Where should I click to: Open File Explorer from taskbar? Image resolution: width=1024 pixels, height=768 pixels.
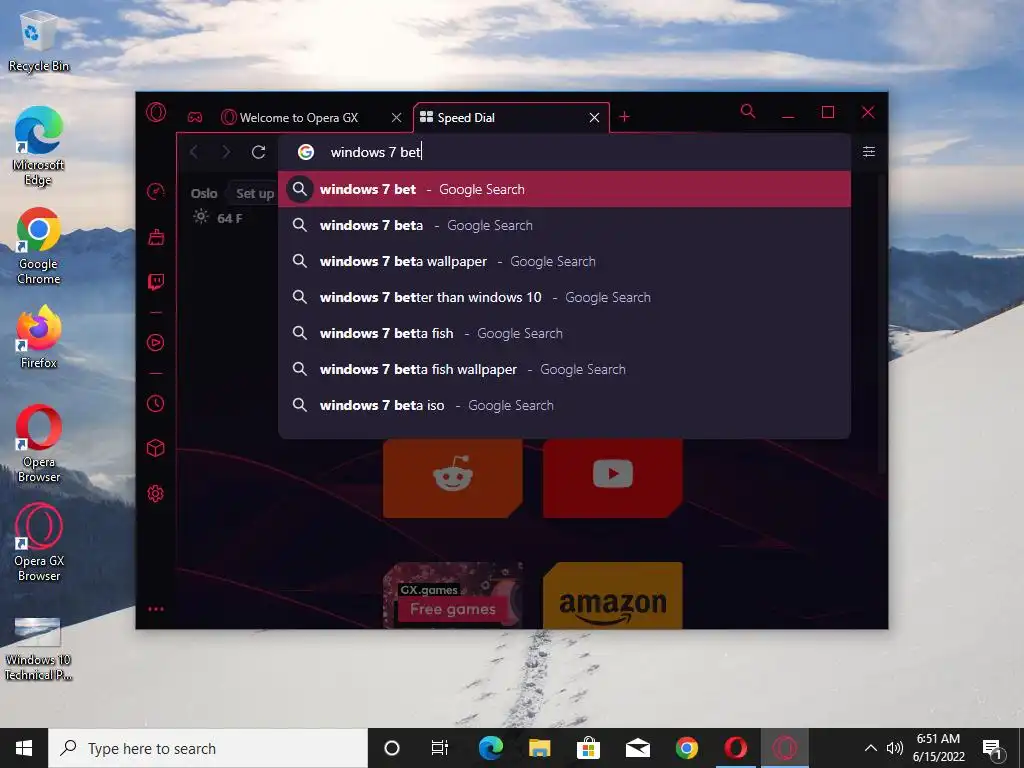[x=539, y=748]
